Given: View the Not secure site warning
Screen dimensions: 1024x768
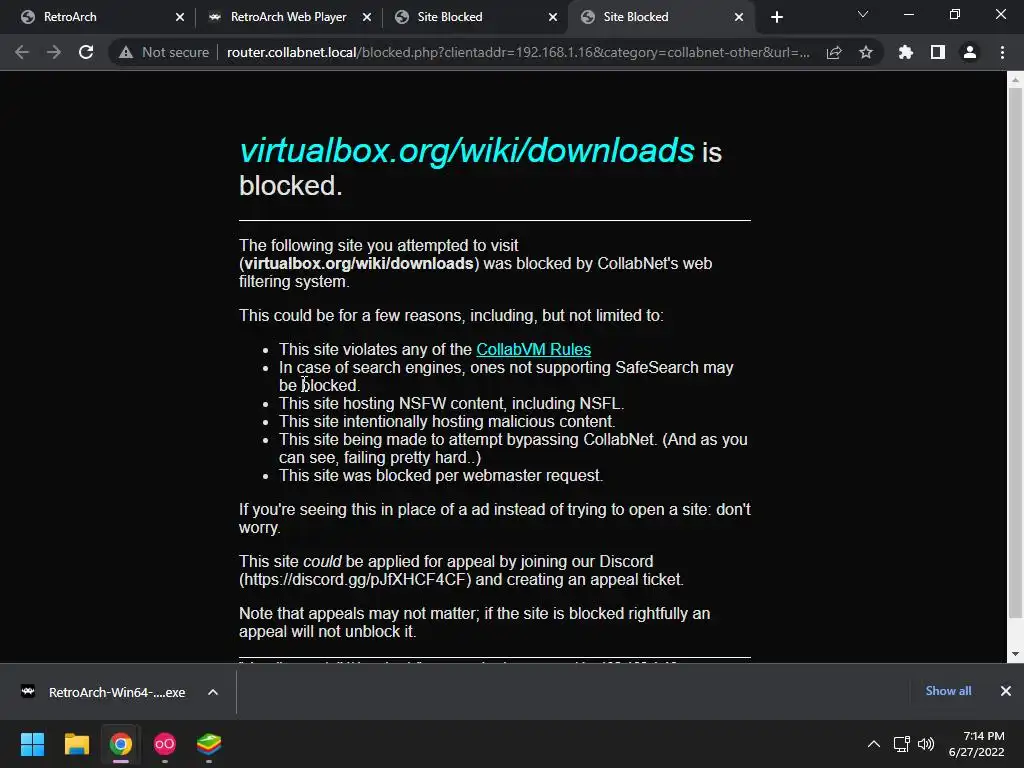Looking at the screenshot, I should coord(164,52).
